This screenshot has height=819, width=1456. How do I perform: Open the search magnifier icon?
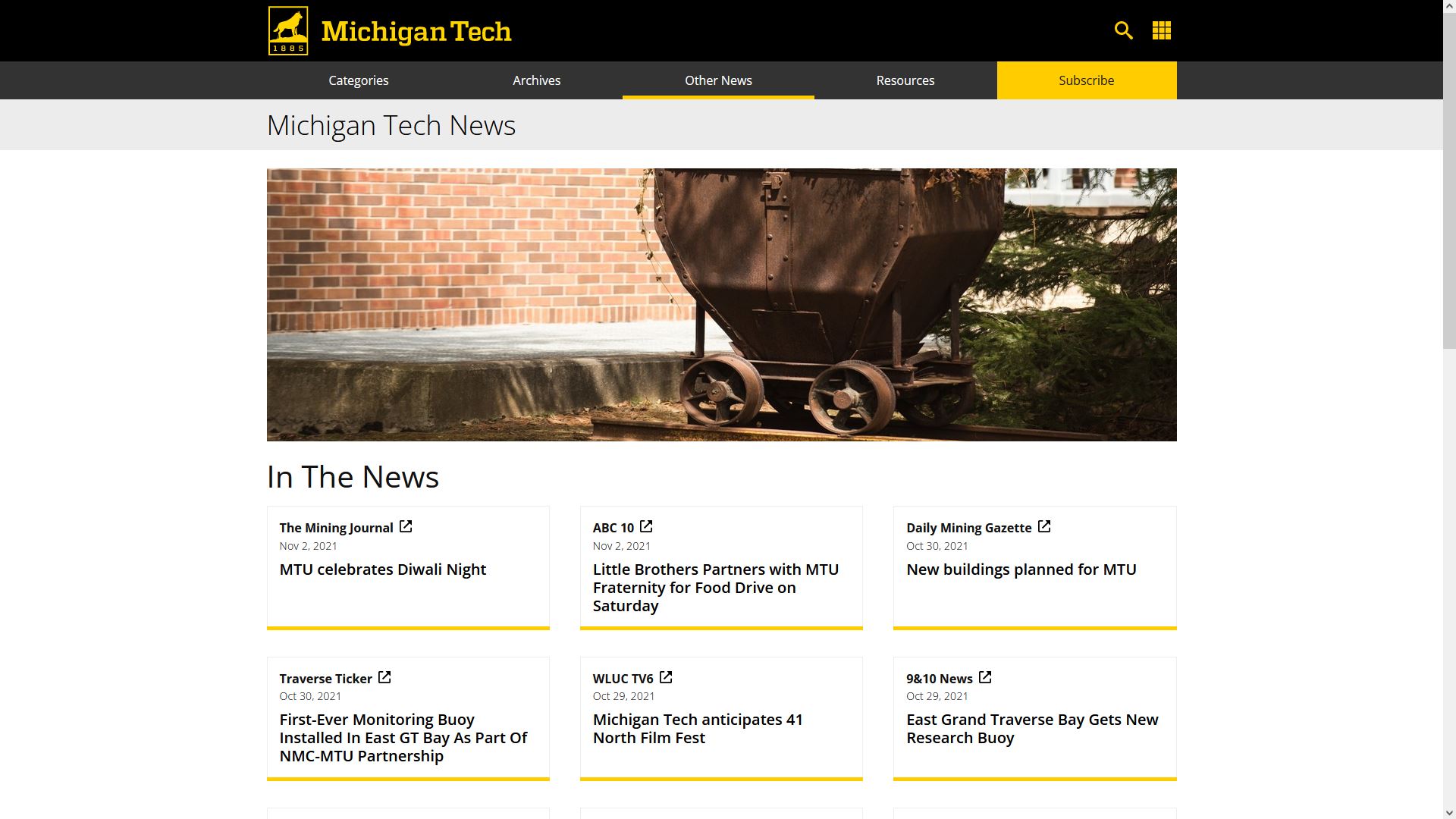pos(1123,30)
